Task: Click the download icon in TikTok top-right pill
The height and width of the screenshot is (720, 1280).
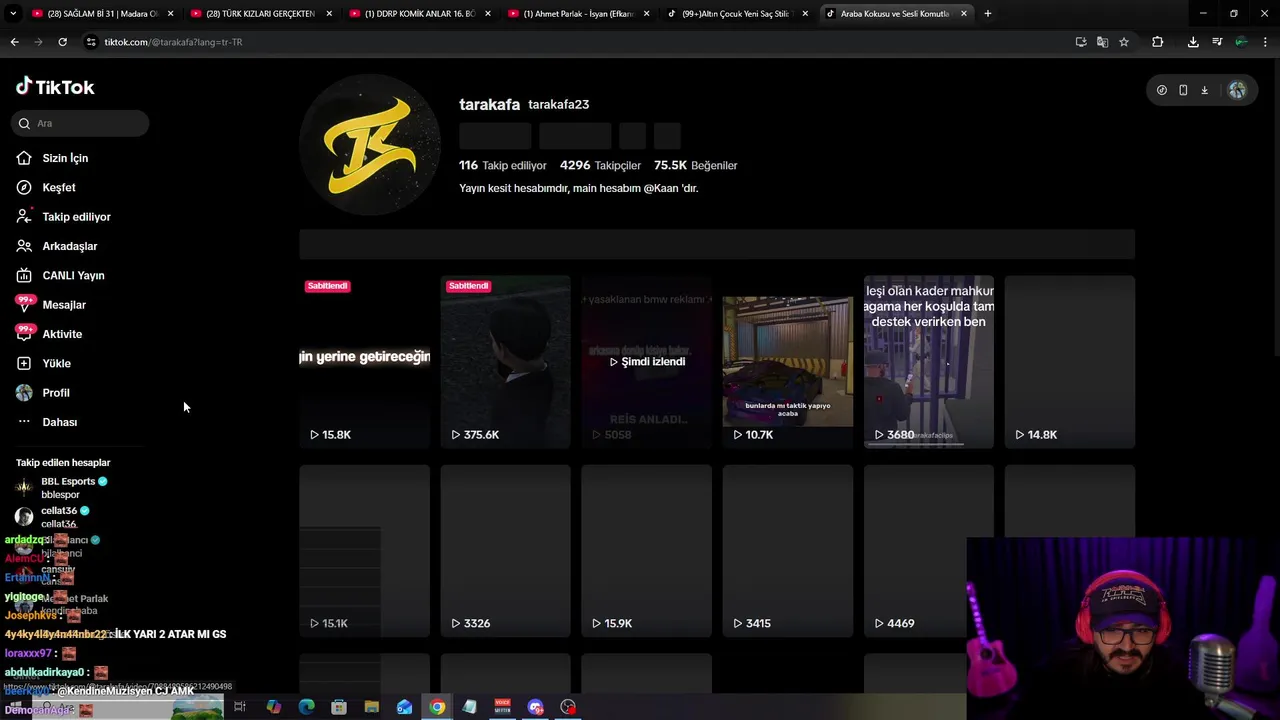Action: point(1204,90)
